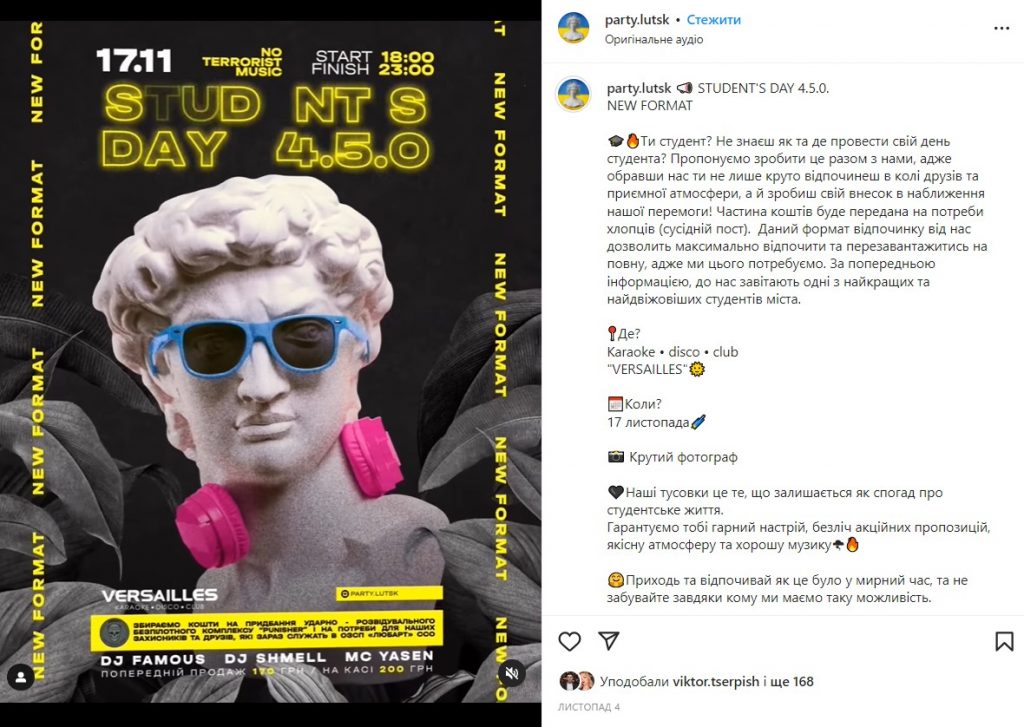
Task: Click the liker avatars next to Уподобали
Action: coord(577,681)
